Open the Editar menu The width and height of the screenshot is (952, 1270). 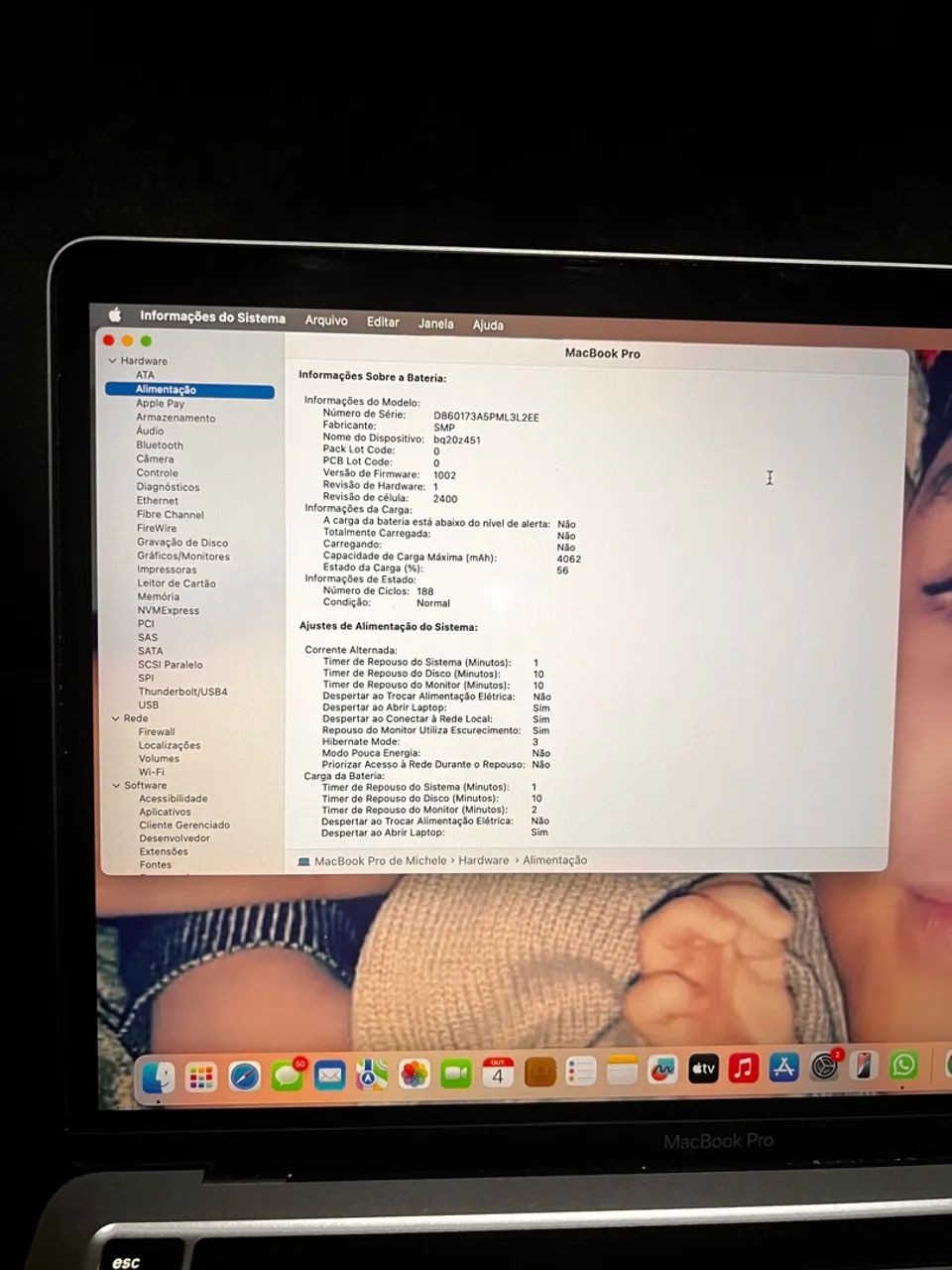click(x=383, y=322)
